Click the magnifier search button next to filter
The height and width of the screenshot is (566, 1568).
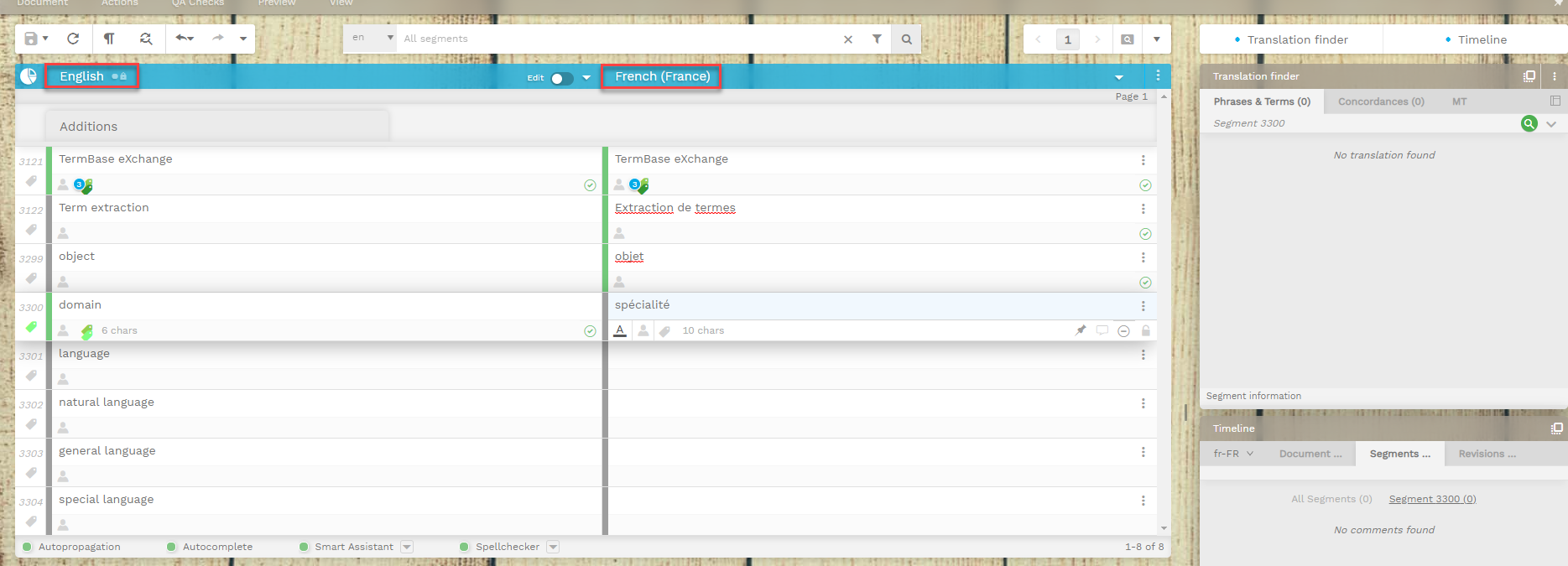pyautogui.click(x=907, y=39)
